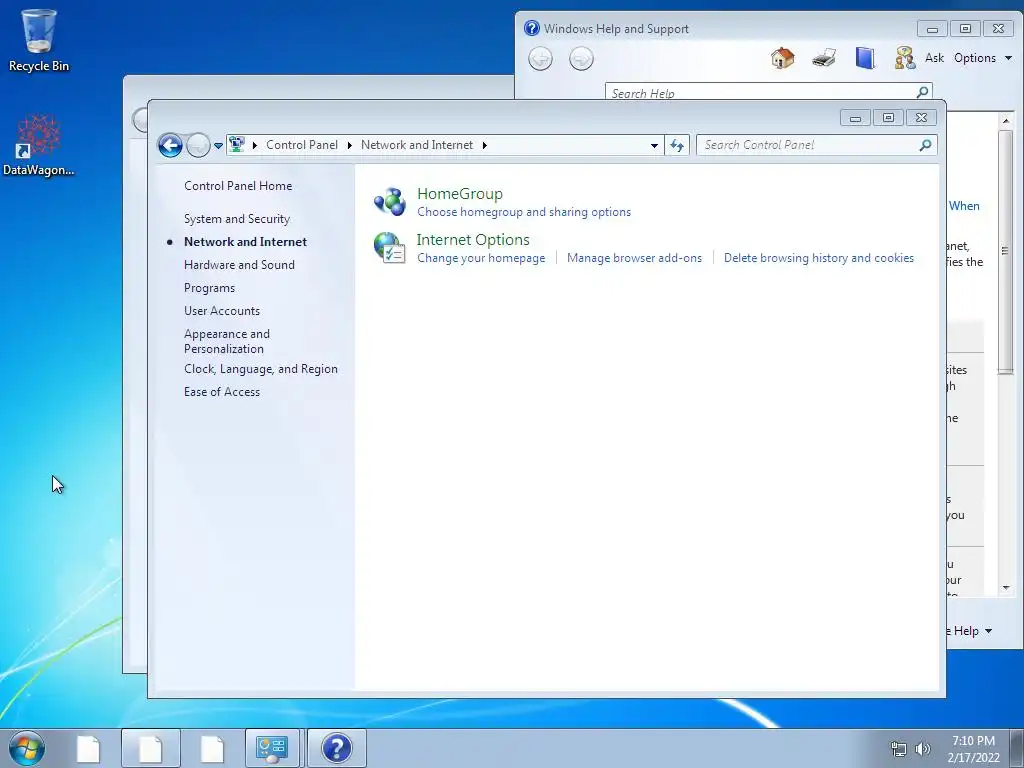Image resolution: width=1024 pixels, height=768 pixels.
Task: Go back in Control Panel window
Action: [170, 145]
